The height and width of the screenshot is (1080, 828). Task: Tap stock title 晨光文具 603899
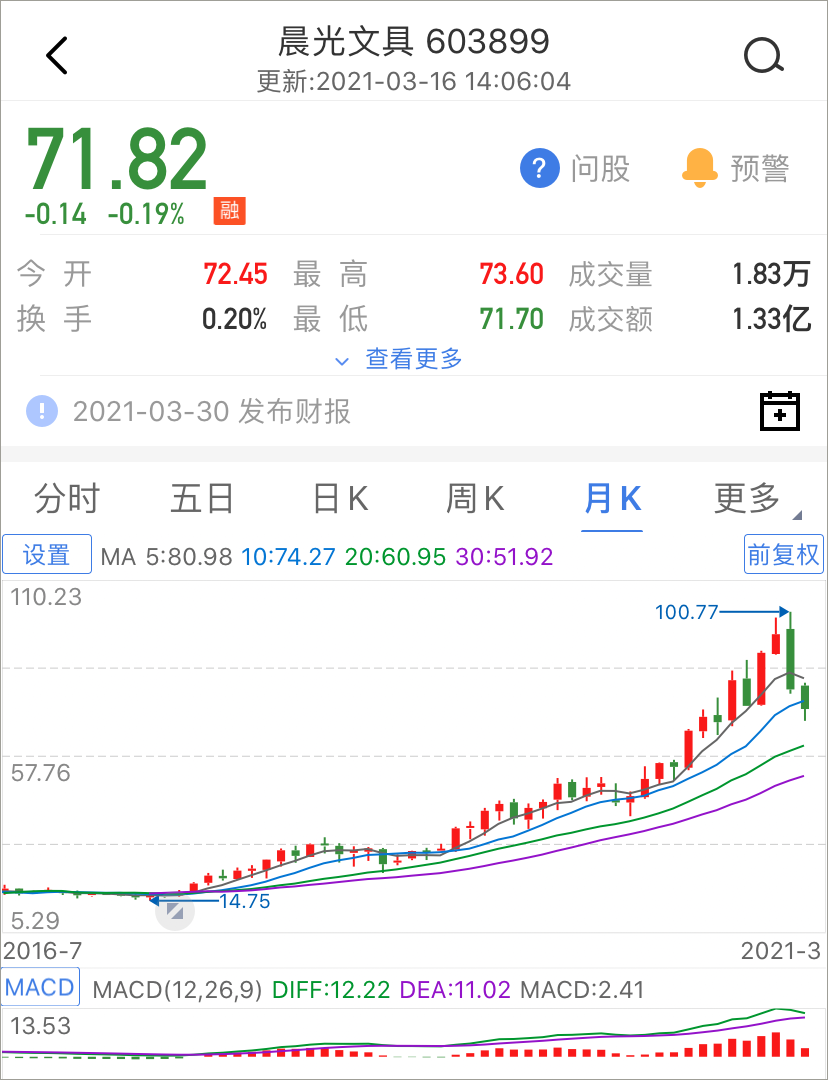point(413,41)
